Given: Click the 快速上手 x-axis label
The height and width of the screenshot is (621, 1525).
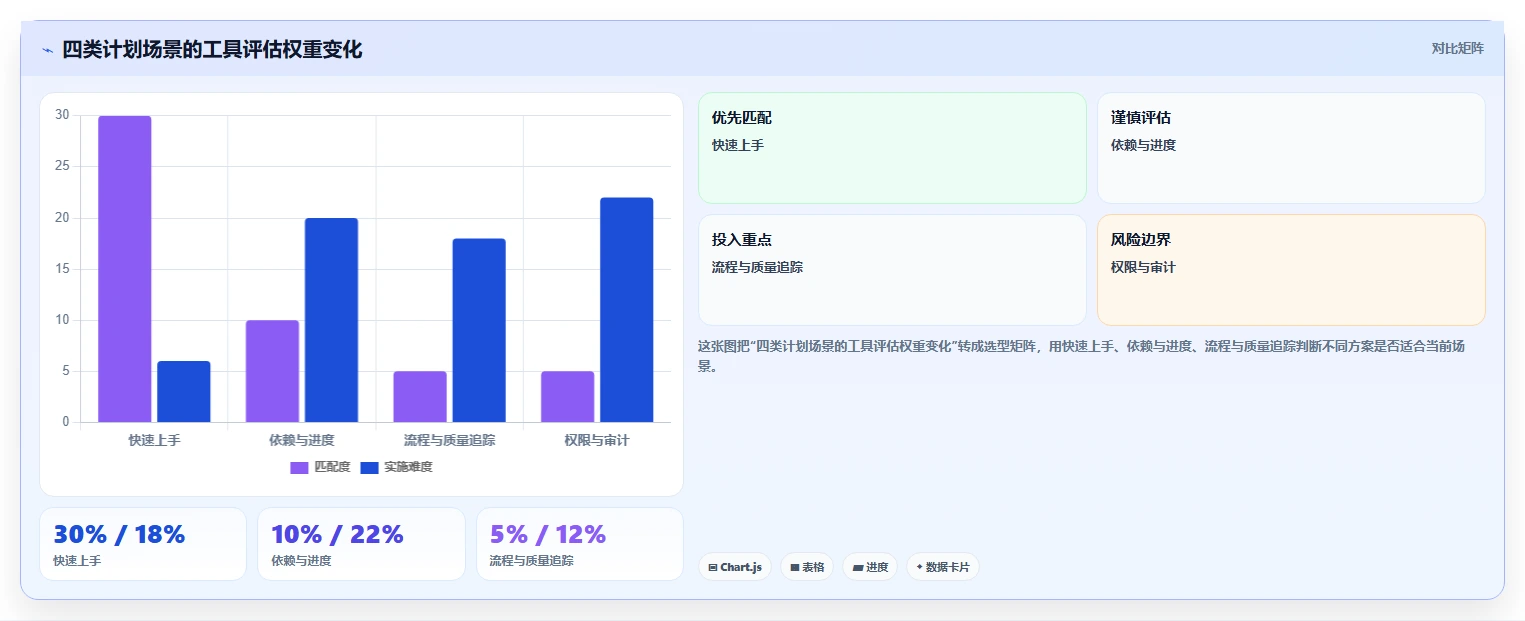Looking at the screenshot, I should pyautogui.click(x=154, y=440).
